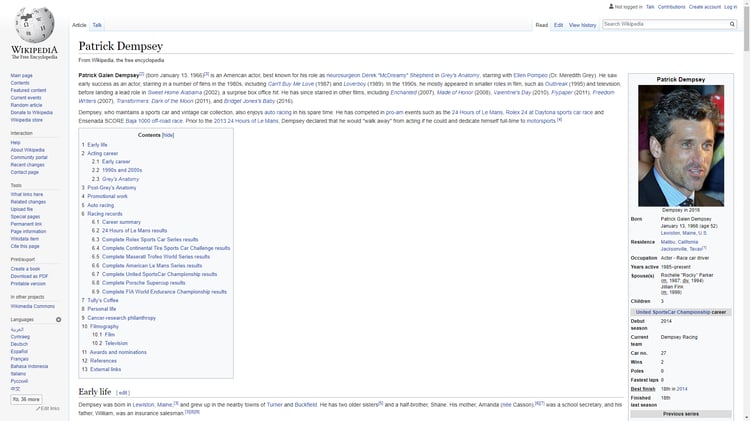Open Enchanted film link
750x421 pixels.
point(403,93)
